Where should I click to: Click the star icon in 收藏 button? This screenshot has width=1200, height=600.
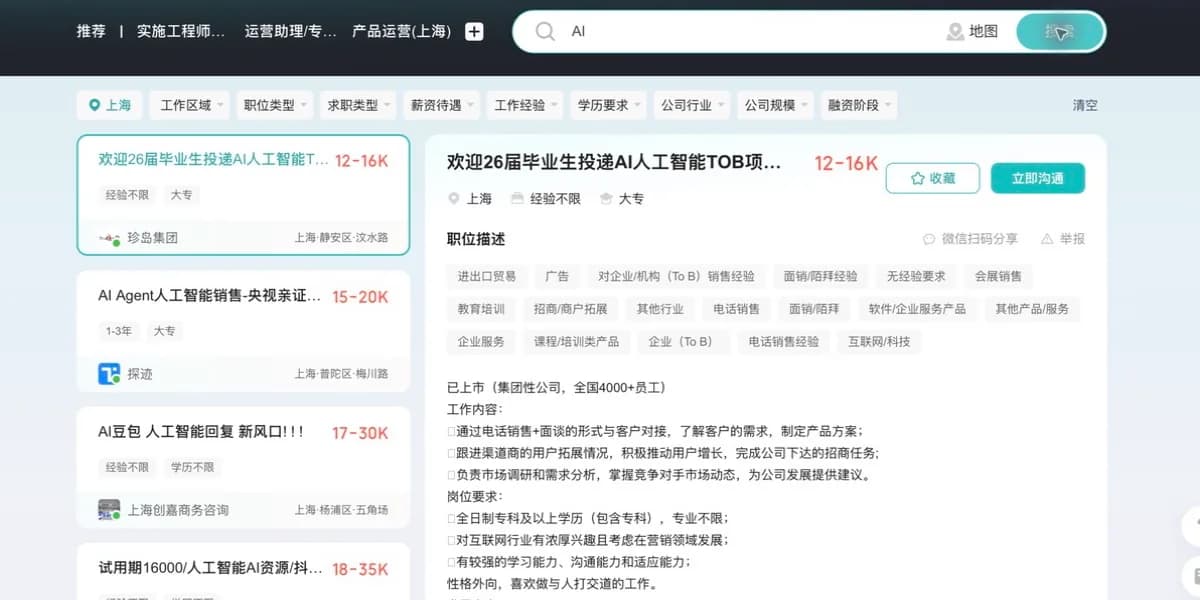point(917,178)
